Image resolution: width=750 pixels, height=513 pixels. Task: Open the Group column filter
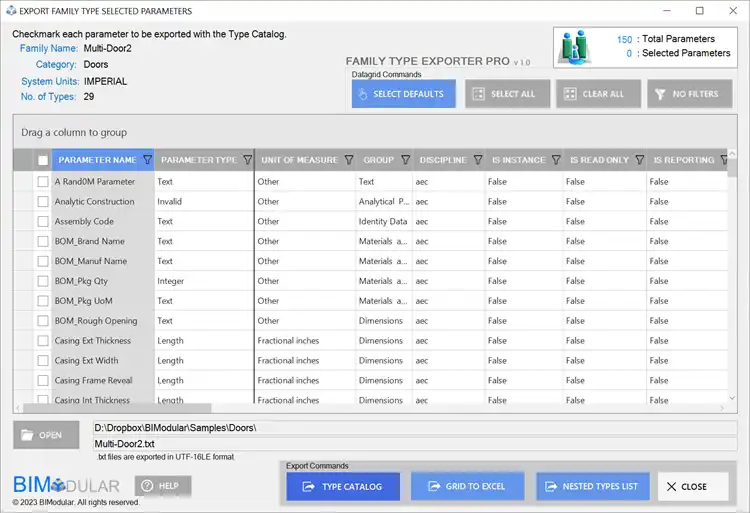(x=406, y=160)
